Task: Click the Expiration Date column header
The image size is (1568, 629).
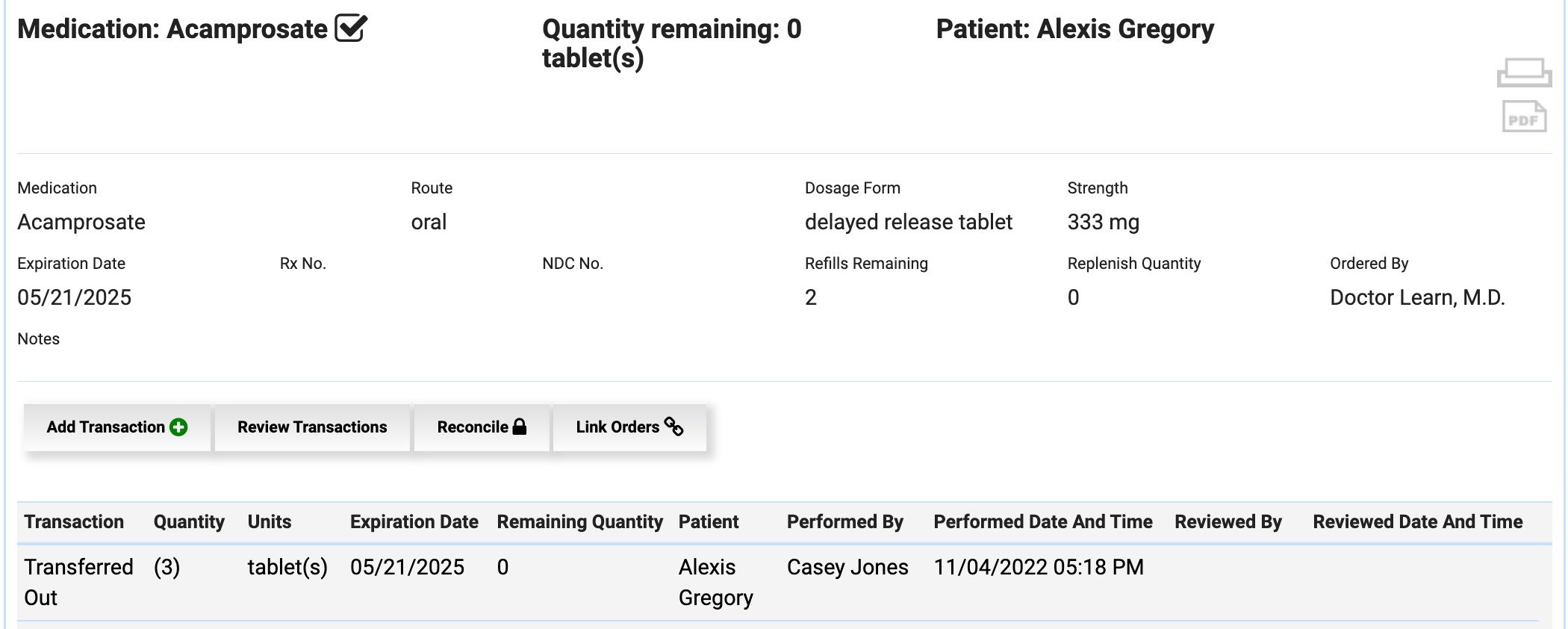Action: tap(414, 522)
